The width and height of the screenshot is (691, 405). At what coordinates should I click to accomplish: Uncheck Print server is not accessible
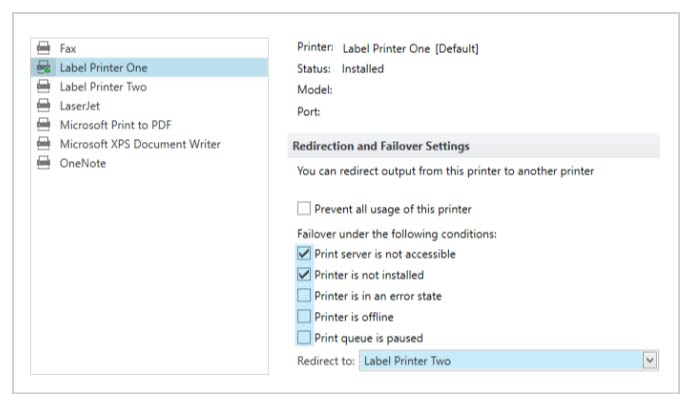pos(304,253)
